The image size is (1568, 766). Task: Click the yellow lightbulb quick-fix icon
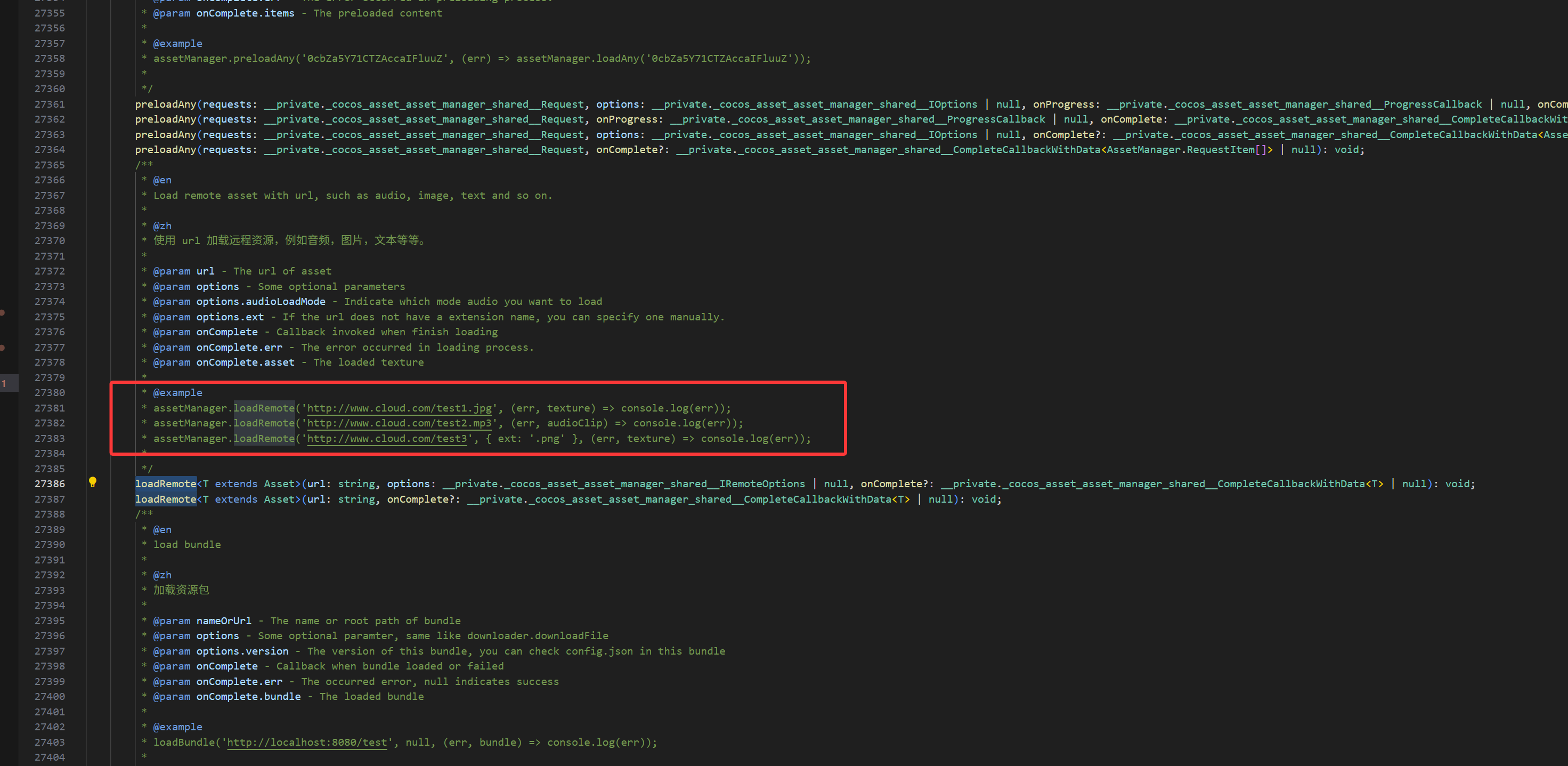coord(93,482)
